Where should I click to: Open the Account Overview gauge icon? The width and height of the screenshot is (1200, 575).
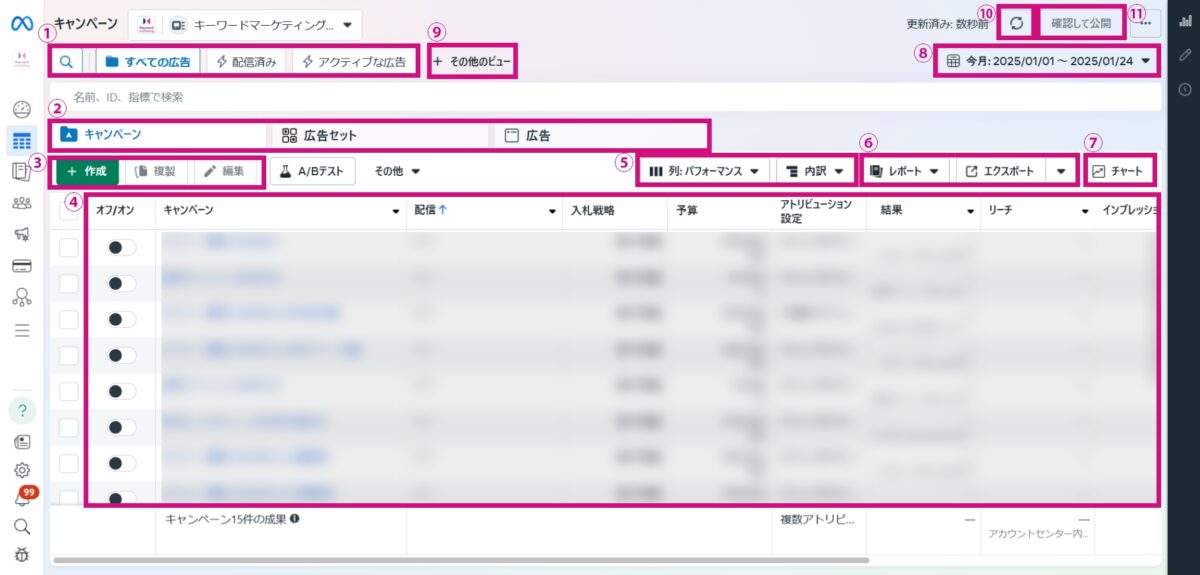(21, 109)
